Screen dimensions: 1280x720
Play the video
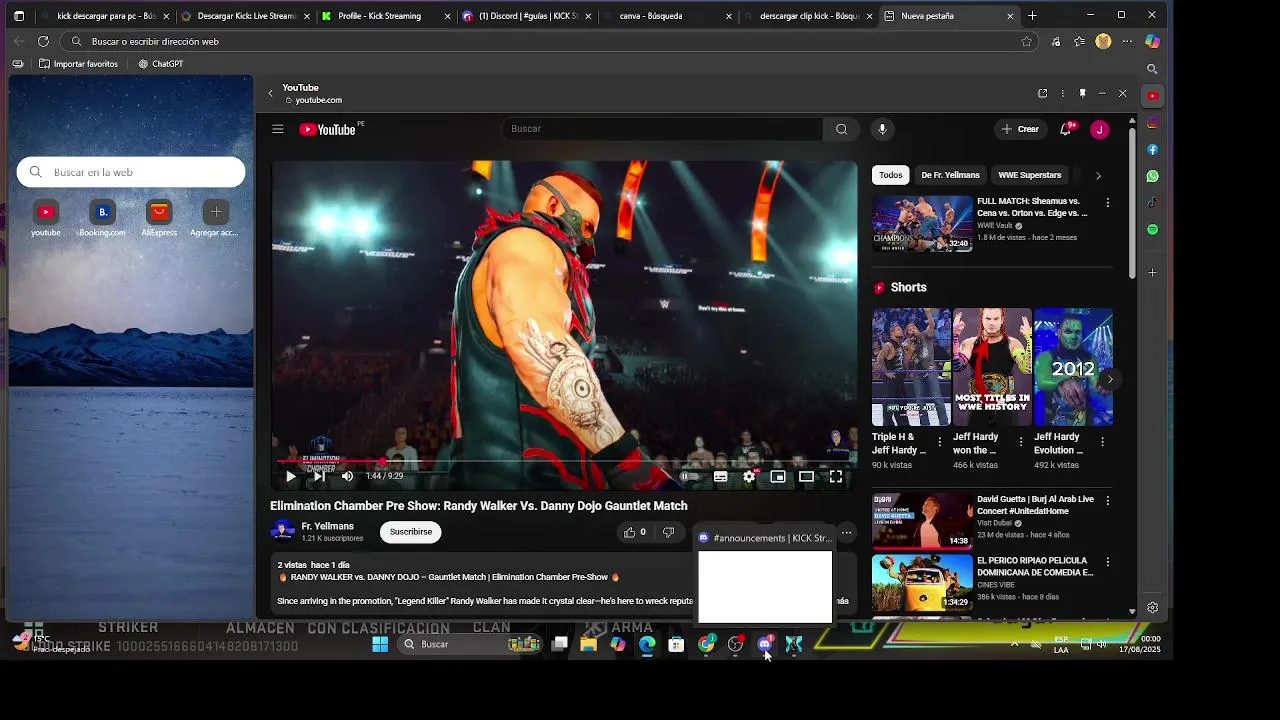click(291, 477)
